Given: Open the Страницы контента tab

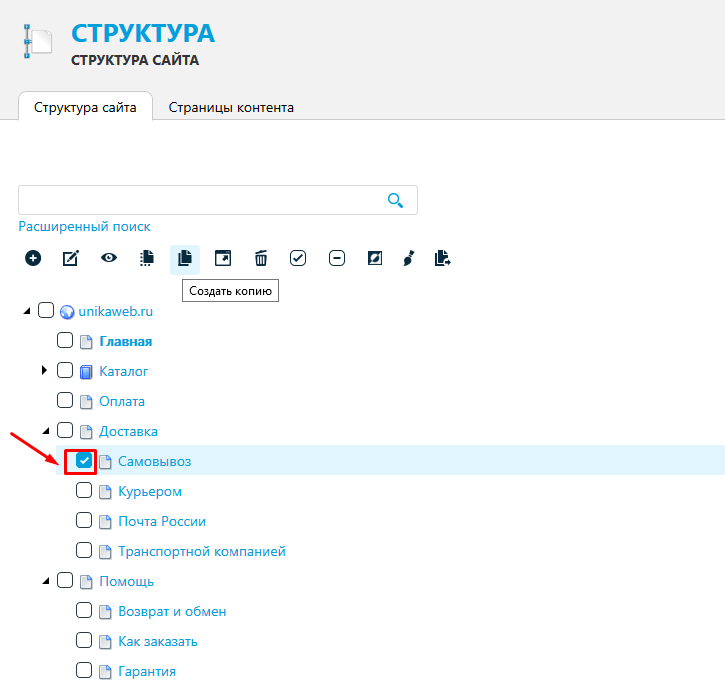Looking at the screenshot, I should [x=231, y=107].
